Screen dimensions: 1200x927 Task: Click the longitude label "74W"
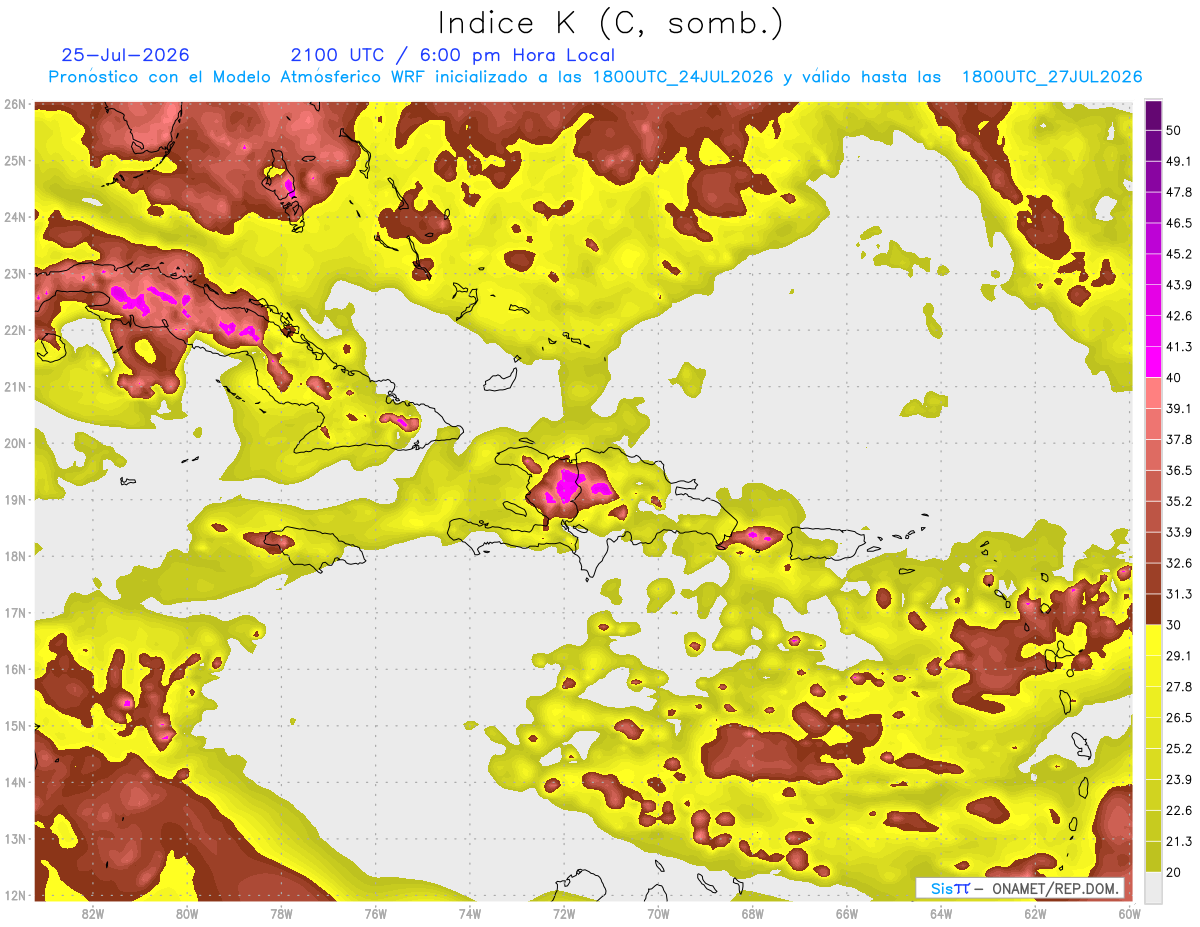[469, 914]
